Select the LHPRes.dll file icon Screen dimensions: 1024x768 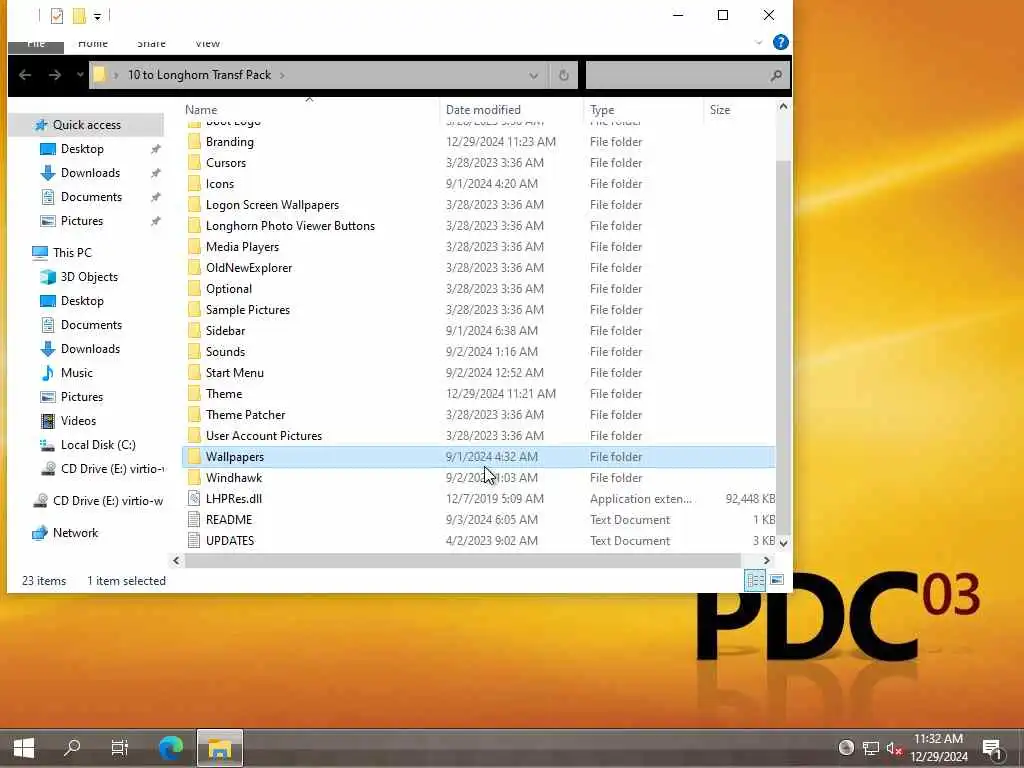tap(193, 498)
